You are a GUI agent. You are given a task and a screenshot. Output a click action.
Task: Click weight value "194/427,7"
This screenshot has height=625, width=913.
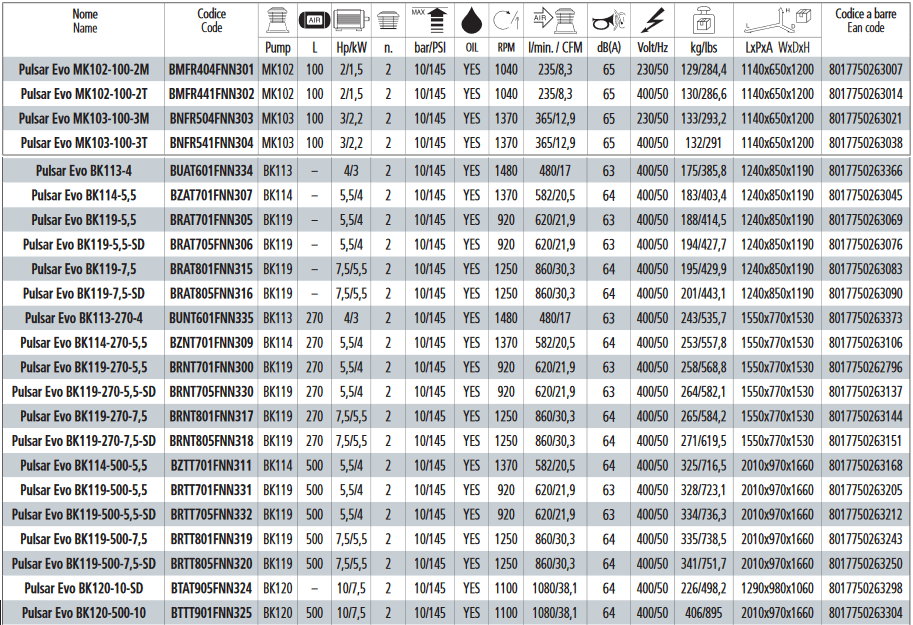tap(703, 245)
